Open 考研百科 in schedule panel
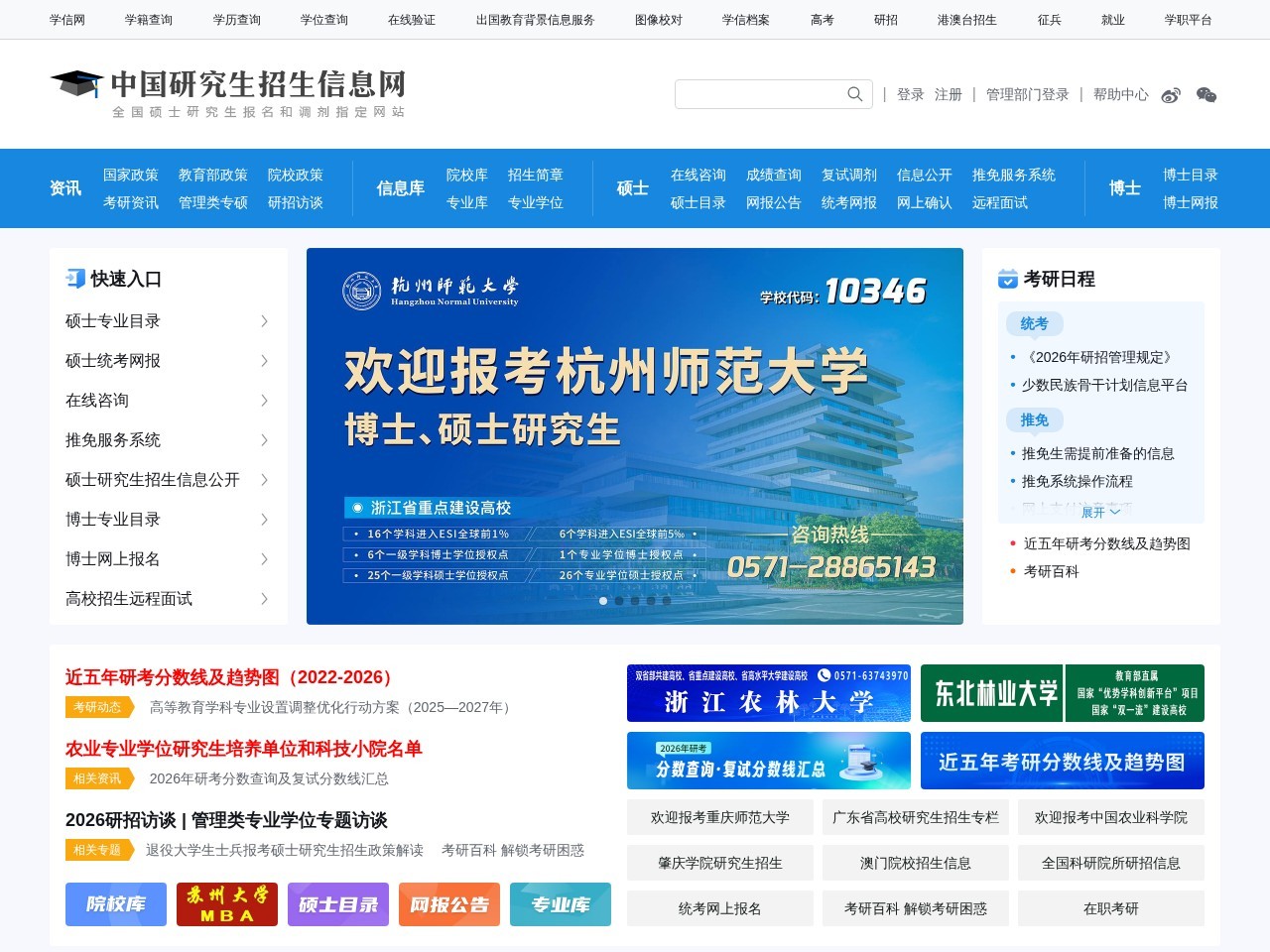Image resolution: width=1270 pixels, height=952 pixels. tap(1052, 571)
